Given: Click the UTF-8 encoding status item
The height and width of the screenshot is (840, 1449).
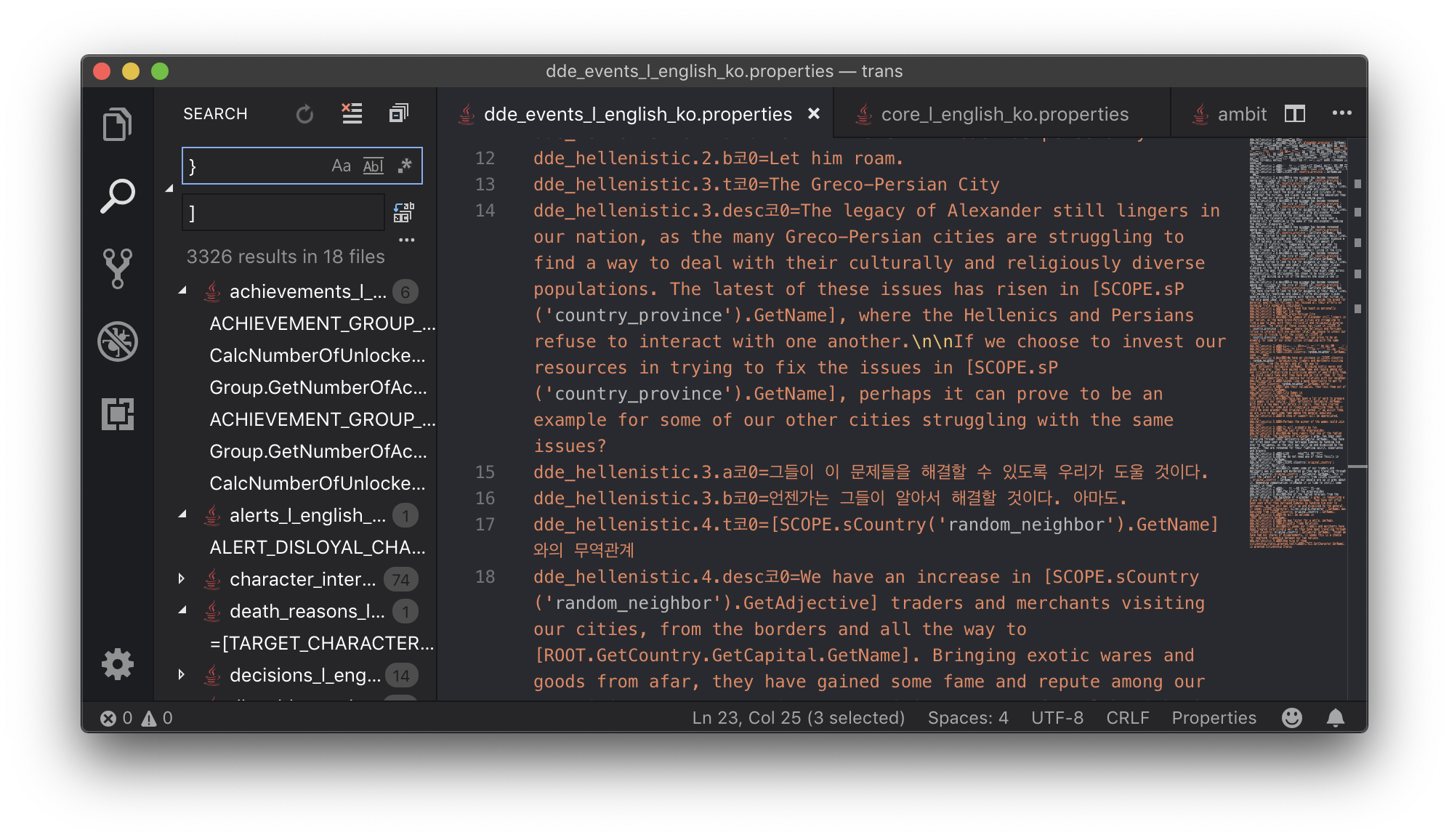Looking at the screenshot, I should point(1057,718).
